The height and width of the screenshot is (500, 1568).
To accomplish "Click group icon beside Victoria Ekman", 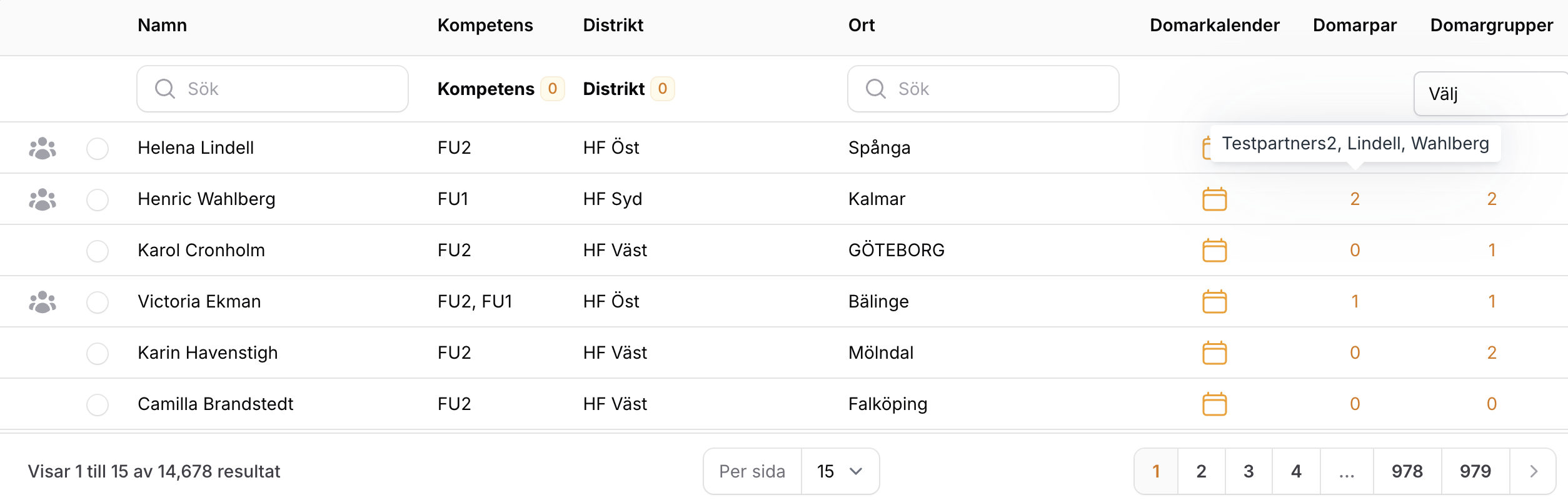I will click(x=43, y=302).
